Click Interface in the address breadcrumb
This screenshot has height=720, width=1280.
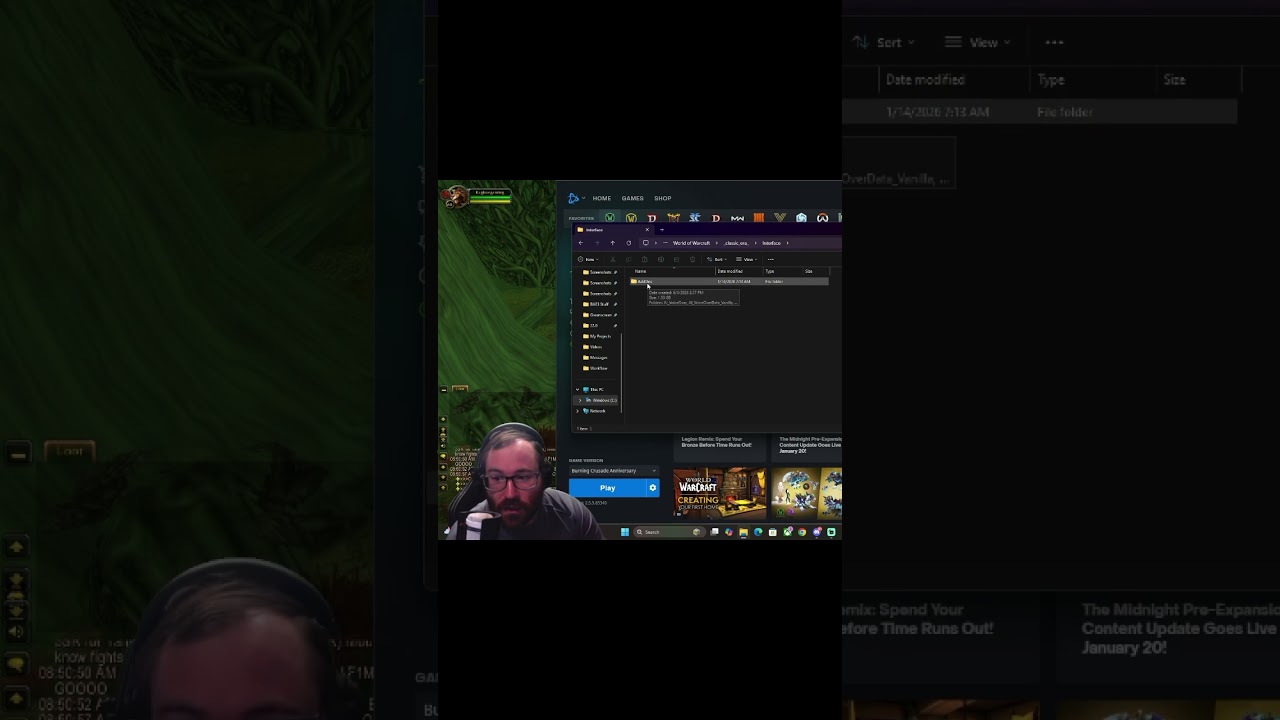pyautogui.click(x=772, y=243)
